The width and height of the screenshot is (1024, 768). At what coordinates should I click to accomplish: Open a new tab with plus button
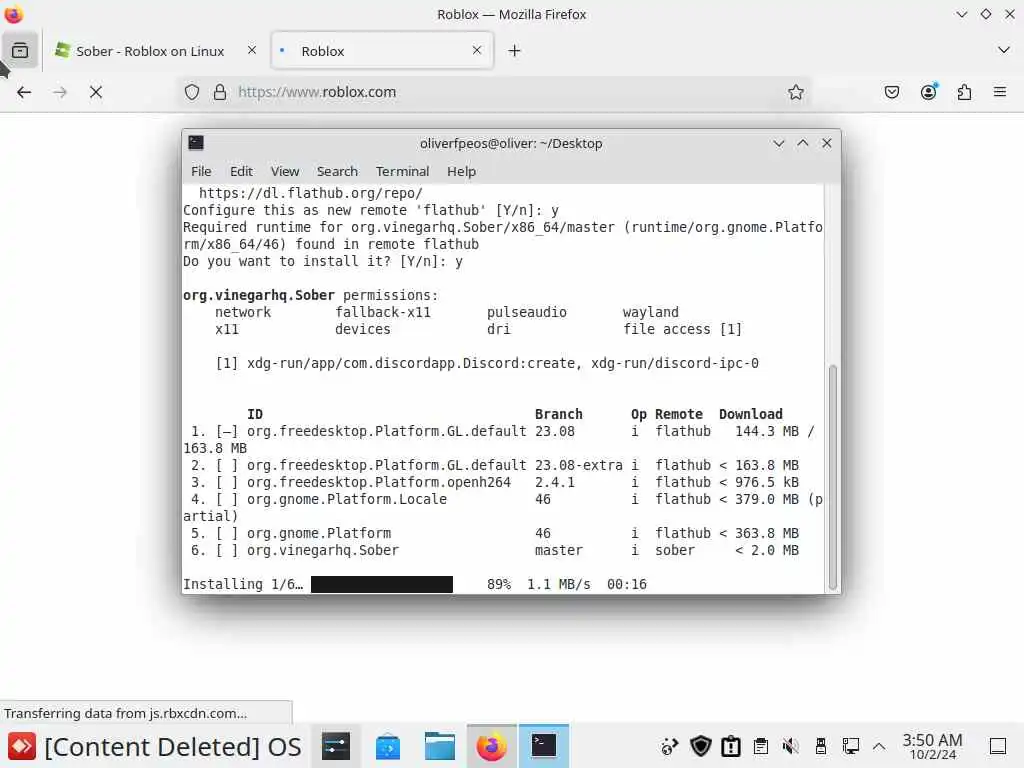515,50
